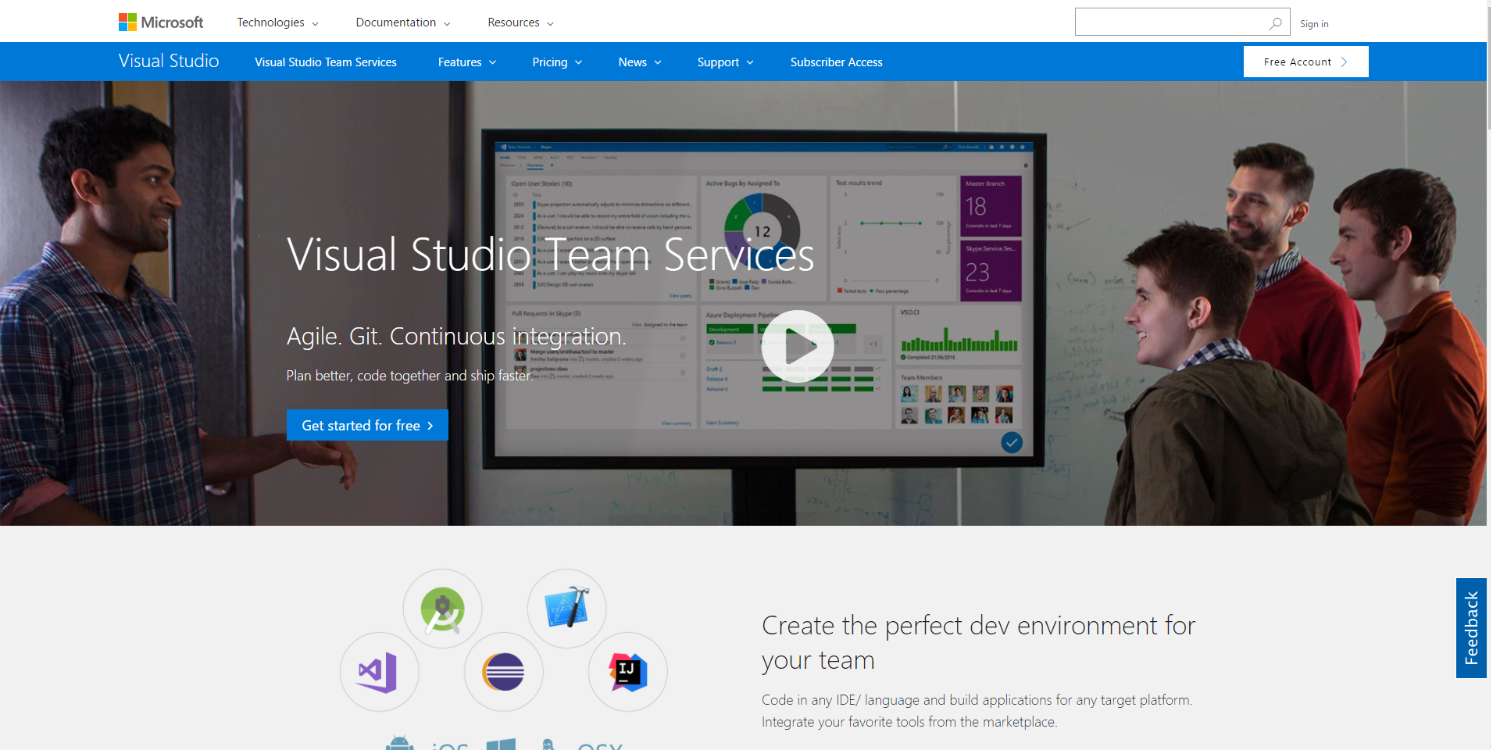The image size is (1491, 750).
Task: Open the Support menu
Action: pyautogui.click(x=726, y=62)
